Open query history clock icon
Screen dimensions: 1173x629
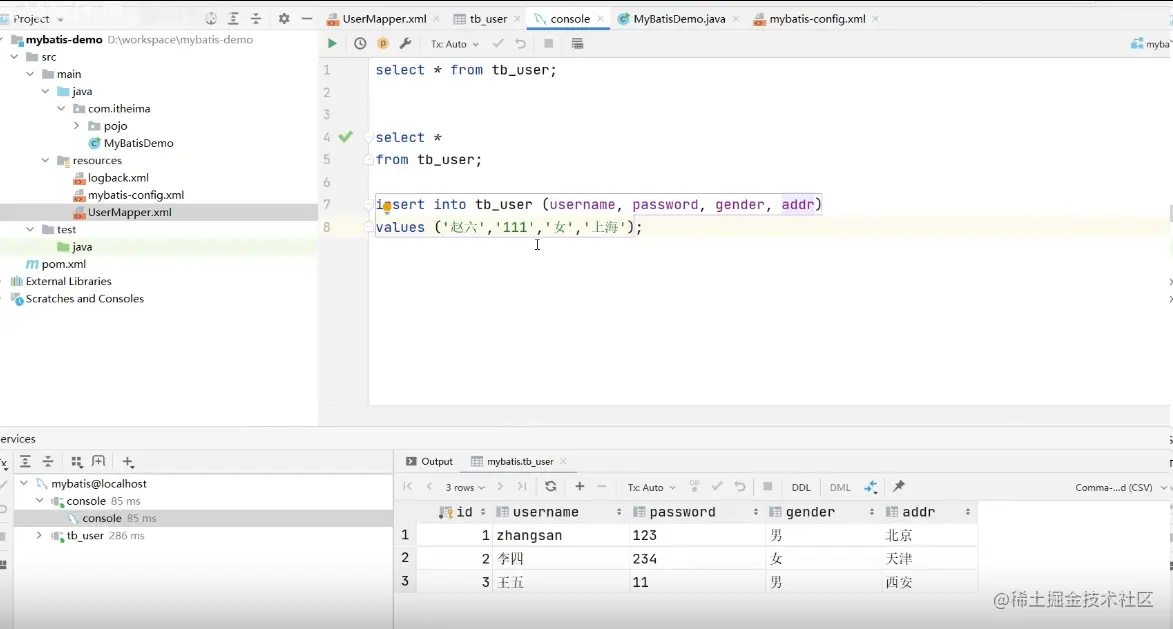360,43
